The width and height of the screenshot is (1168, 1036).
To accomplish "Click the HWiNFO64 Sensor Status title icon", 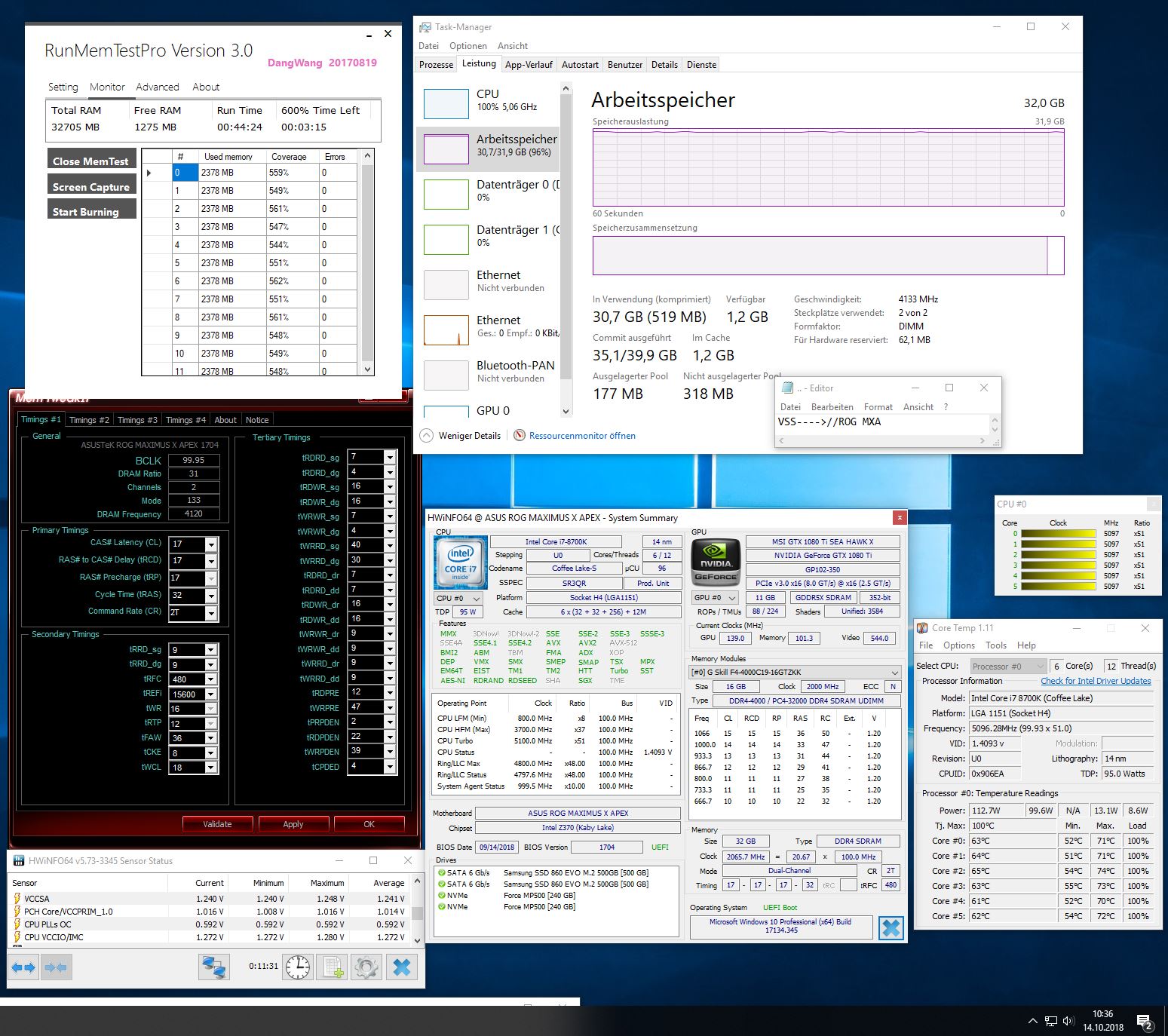I will coord(18,860).
